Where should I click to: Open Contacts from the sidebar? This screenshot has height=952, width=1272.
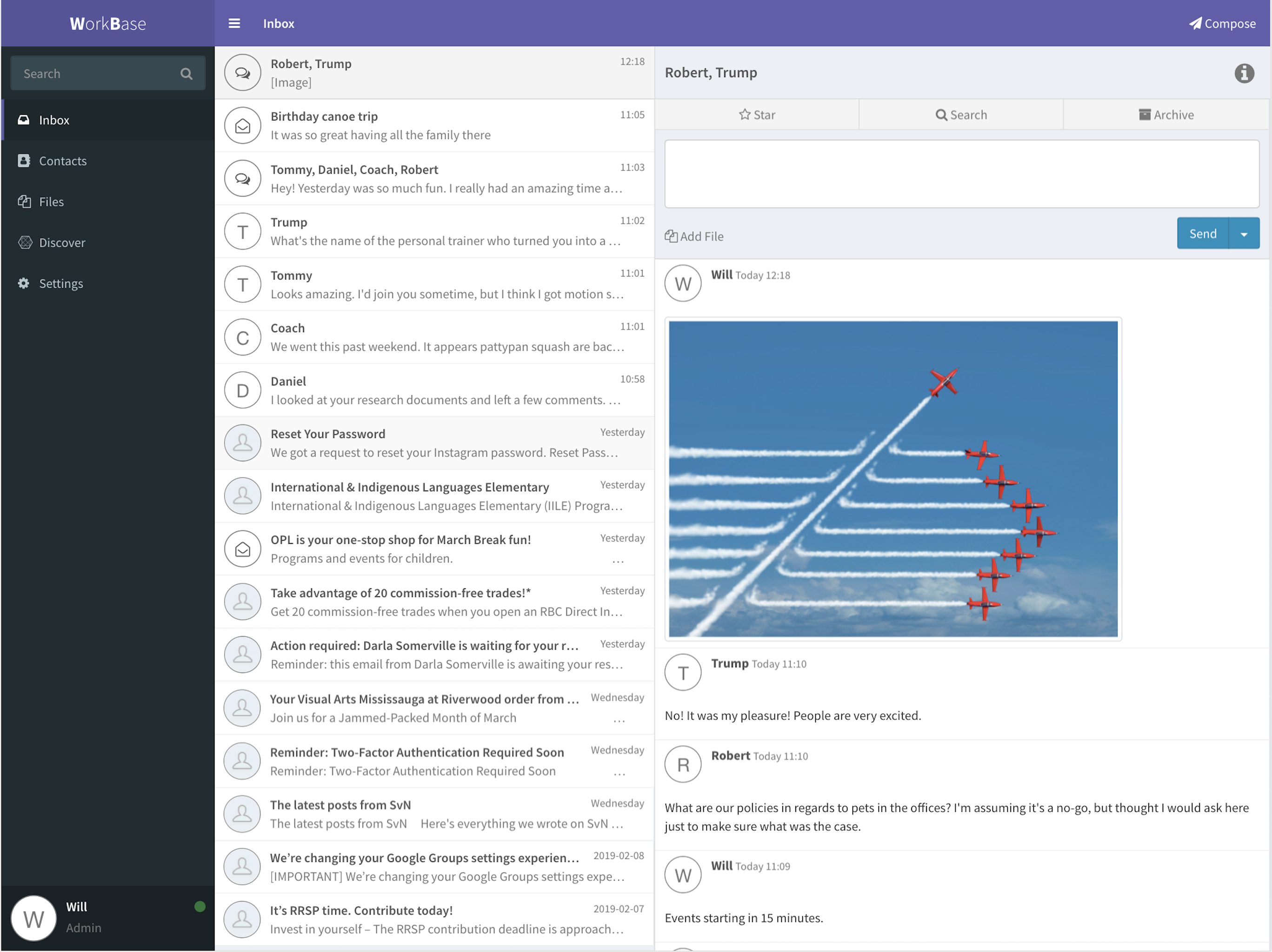[62, 161]
